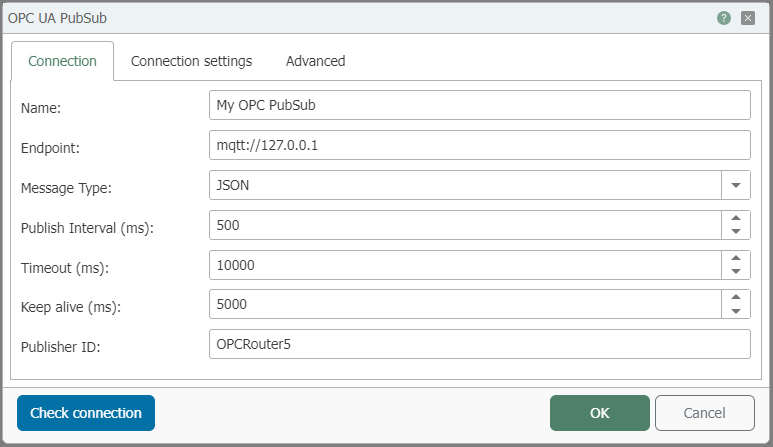Decrease the Timeout value
The image size is (773, 447).
[x=736, y=272]
